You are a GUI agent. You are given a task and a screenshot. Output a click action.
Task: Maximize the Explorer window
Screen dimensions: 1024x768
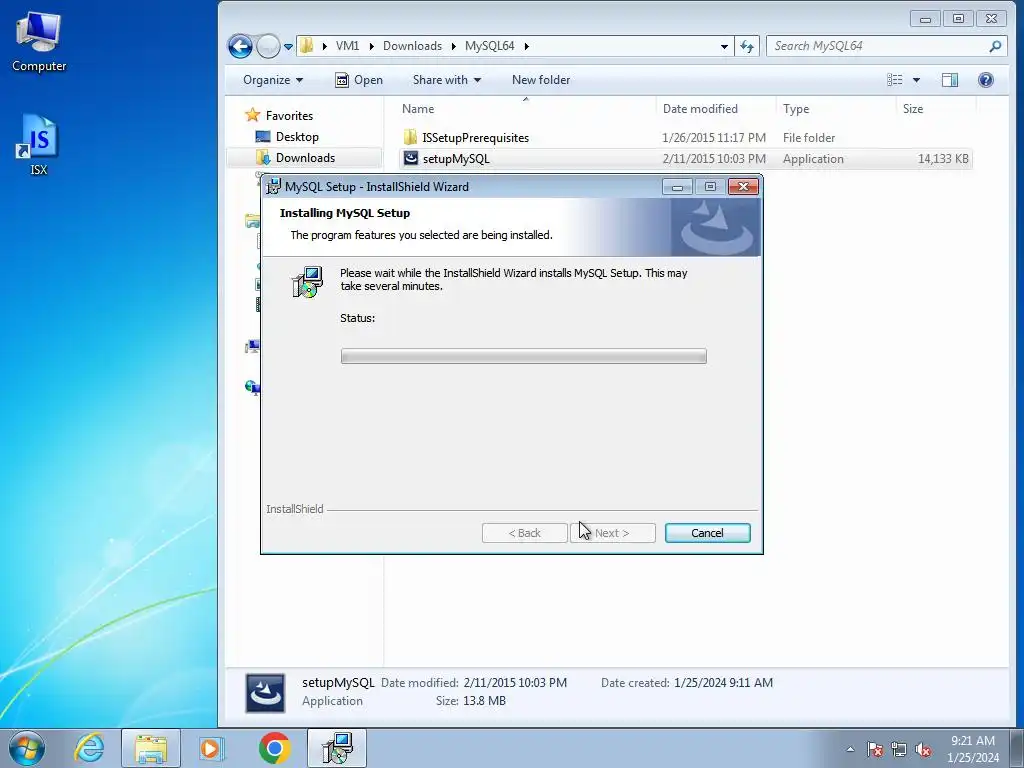coord(958,18)
